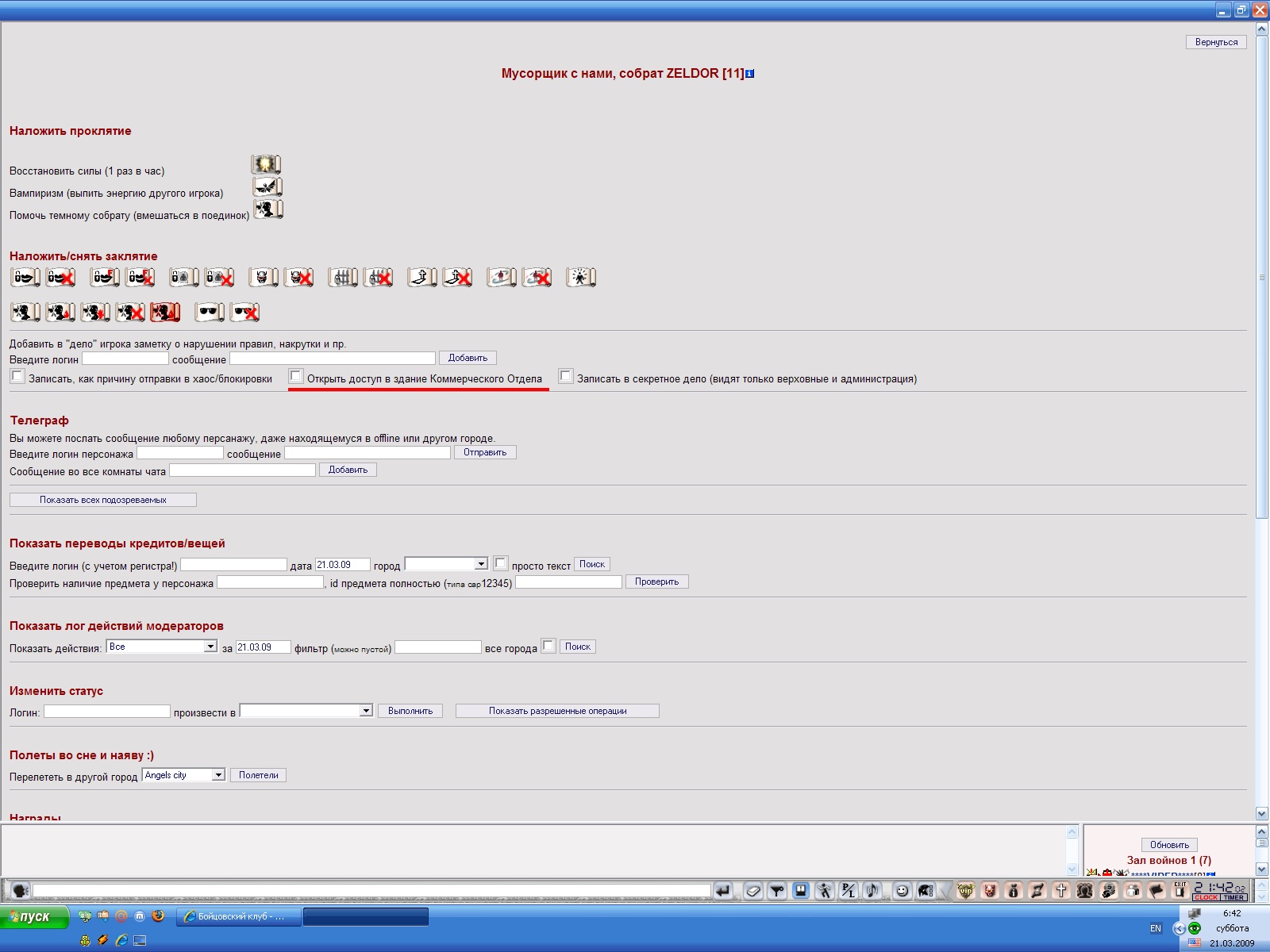Click the CLOCK label on game timer
Image resolution: width=1270 pixels, height=952 pixels.
(1206, 898)
